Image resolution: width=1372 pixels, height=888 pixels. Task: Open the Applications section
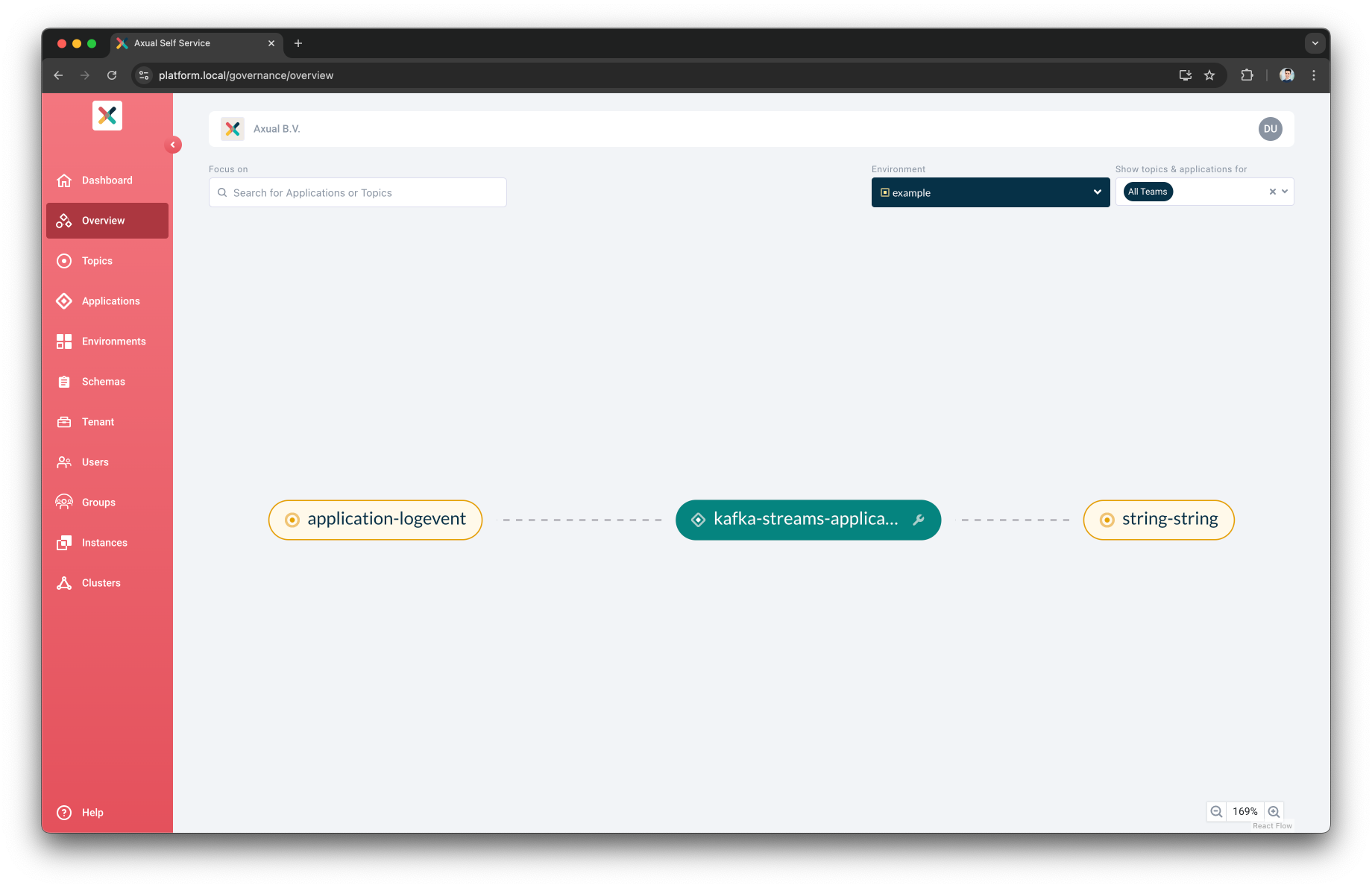point(107,301)
